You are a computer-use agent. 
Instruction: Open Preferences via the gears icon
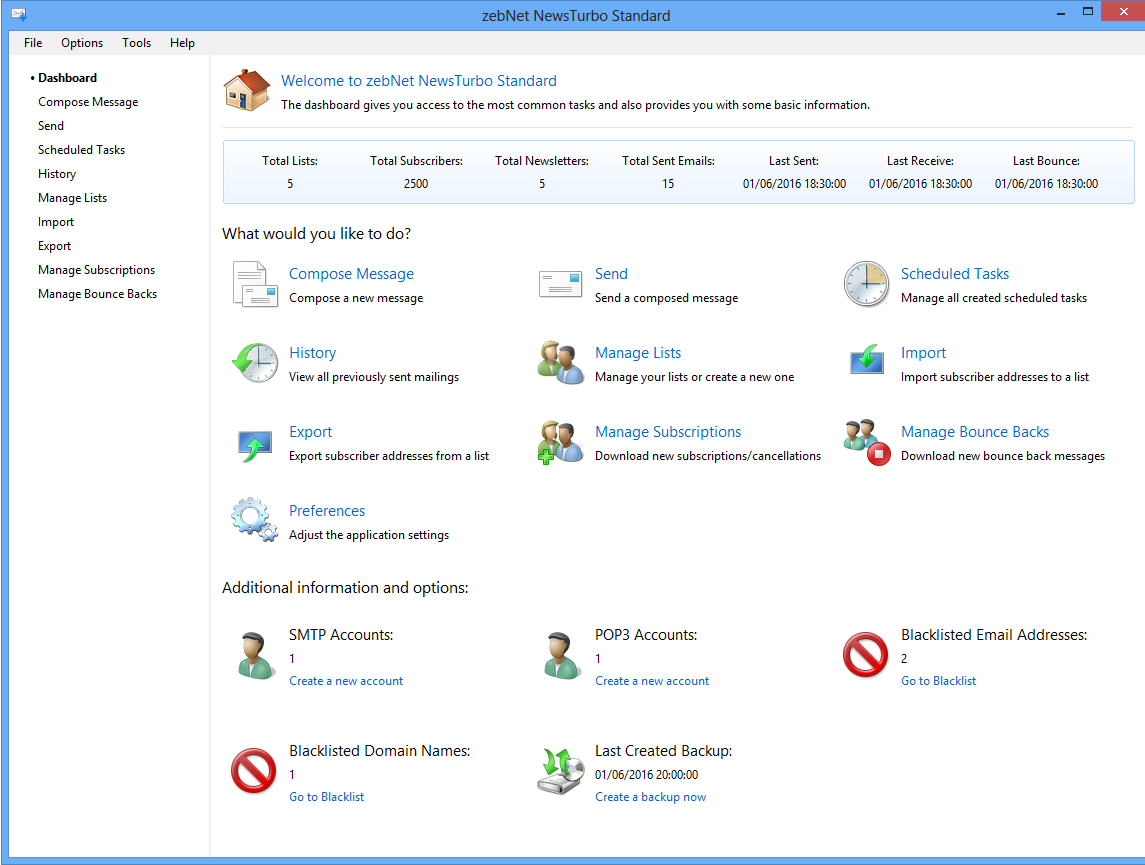254,521
